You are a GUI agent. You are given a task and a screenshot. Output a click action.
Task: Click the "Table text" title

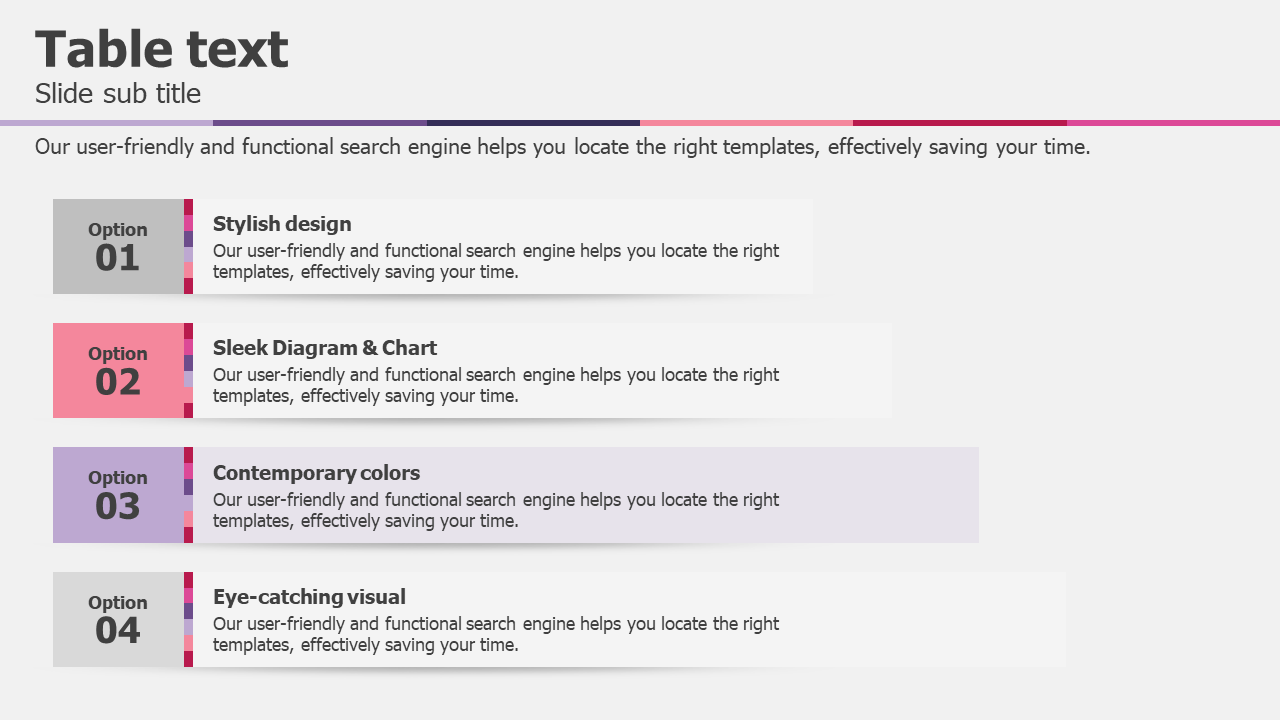click(162, 50)
